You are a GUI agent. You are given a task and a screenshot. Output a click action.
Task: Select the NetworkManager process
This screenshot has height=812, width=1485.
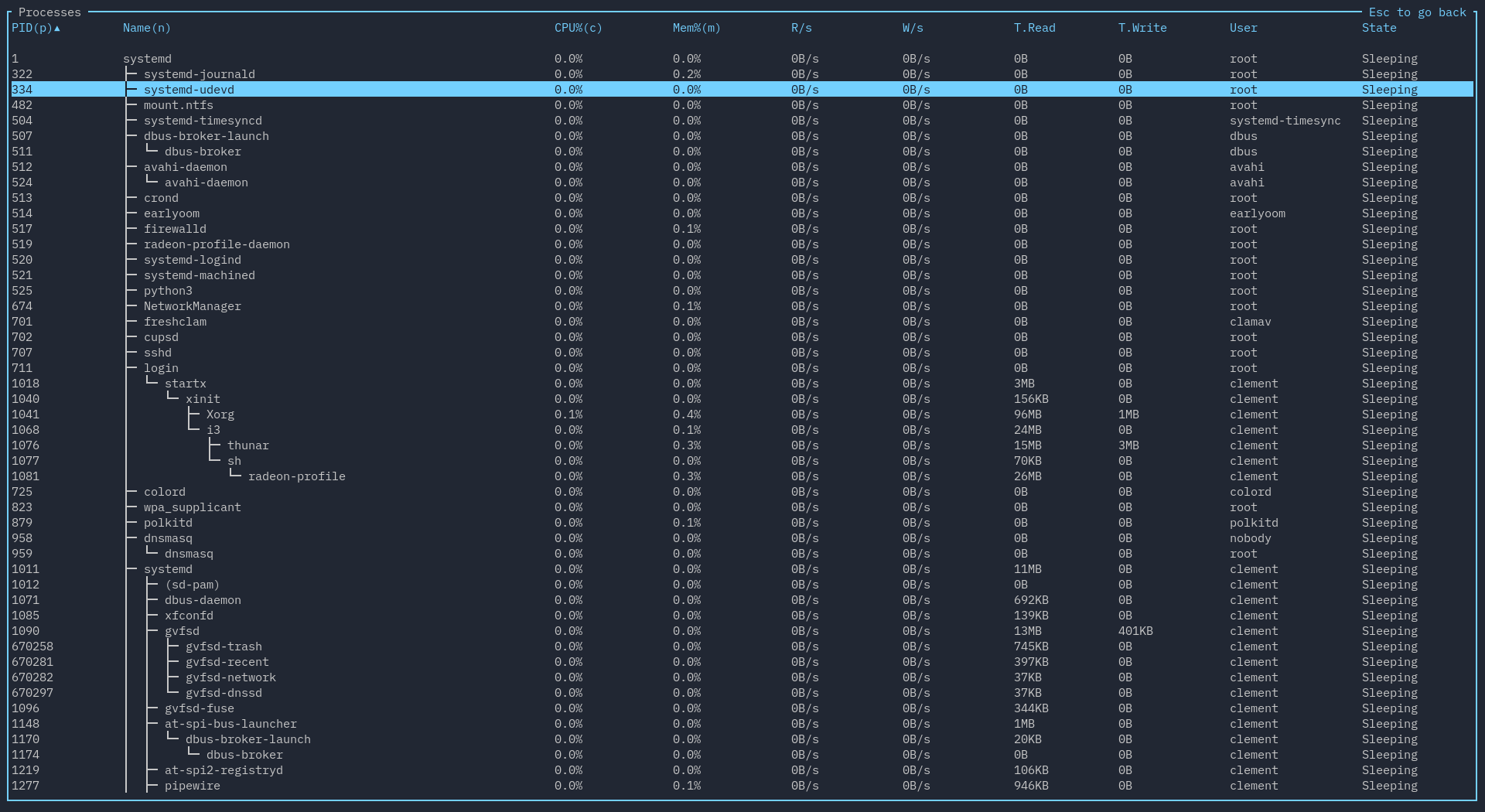point(191,306)
